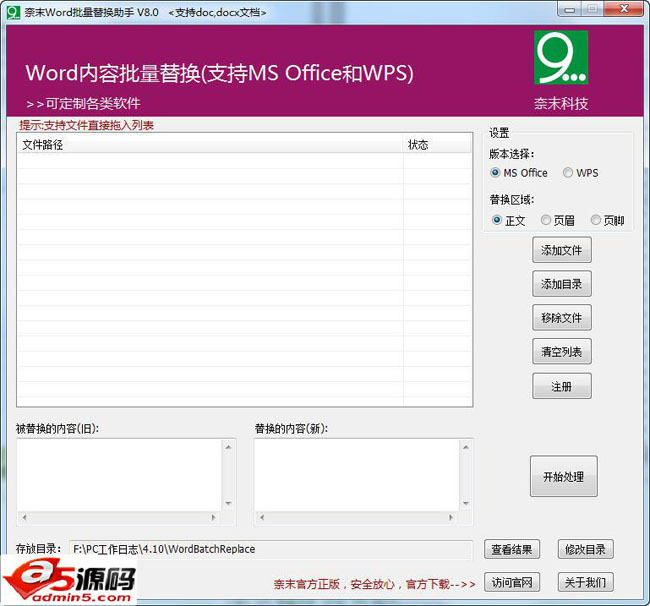Click the 文件路径 column header

211,145
